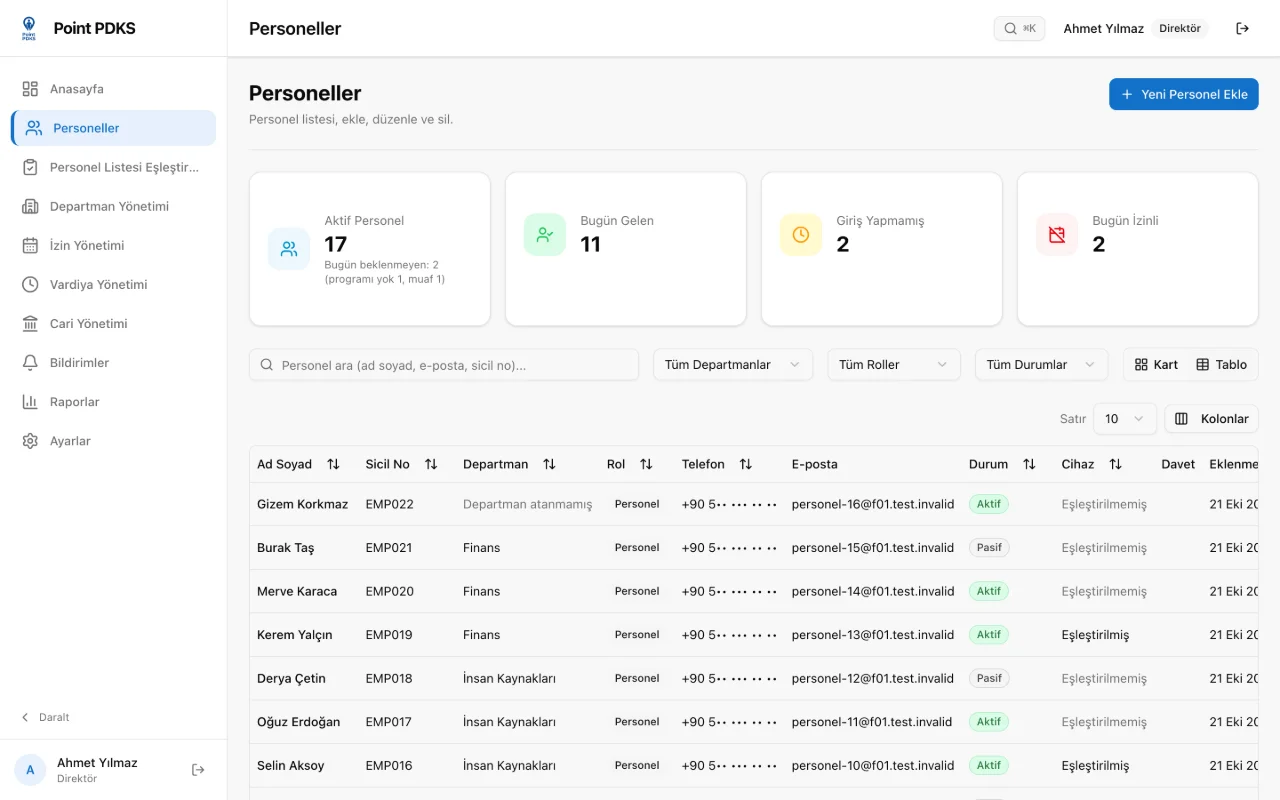The width and height of the screenshot is (1280, 800).
Task: Click the Point PDKS logo icon
Action: 29,28
